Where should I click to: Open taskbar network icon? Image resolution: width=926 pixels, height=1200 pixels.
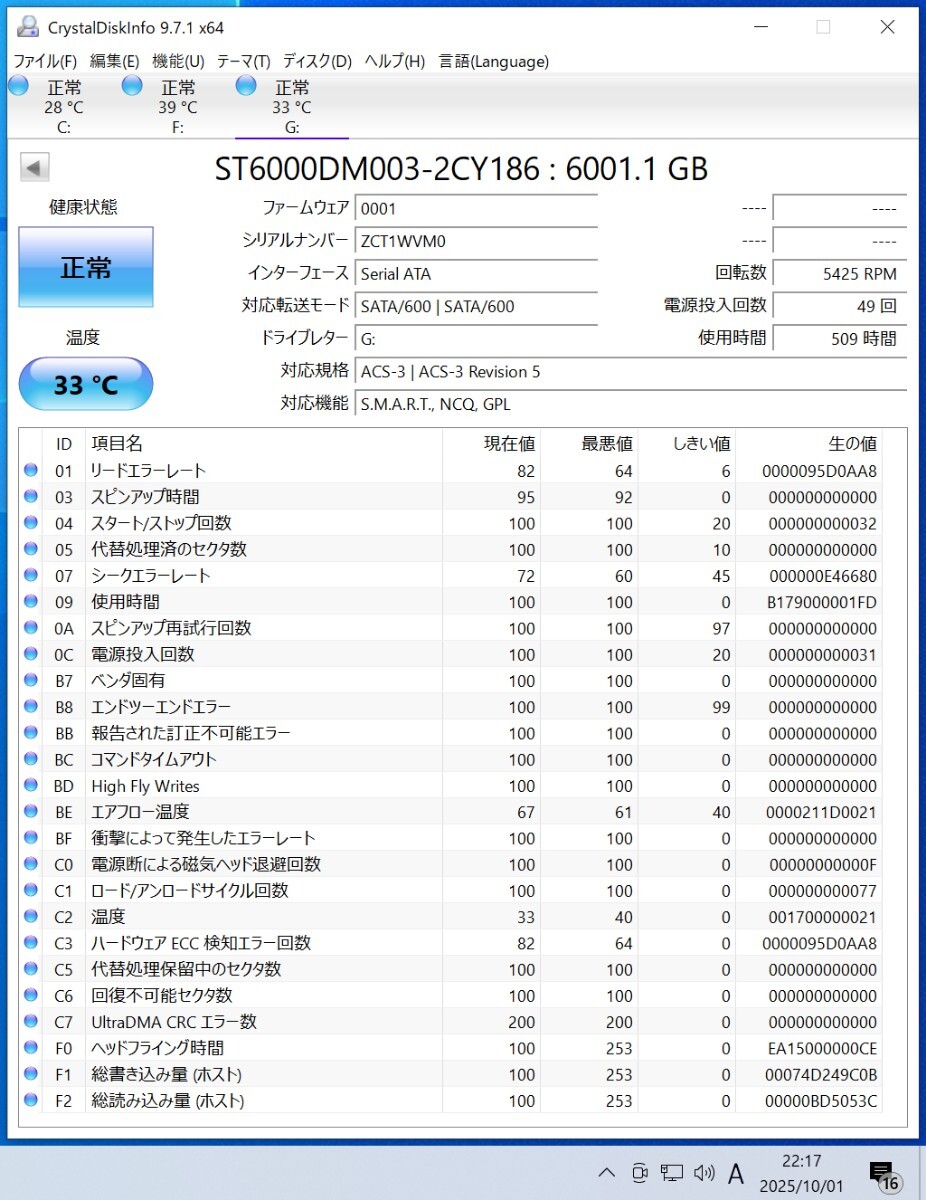pyautogui.click(x=672, y=1173)
